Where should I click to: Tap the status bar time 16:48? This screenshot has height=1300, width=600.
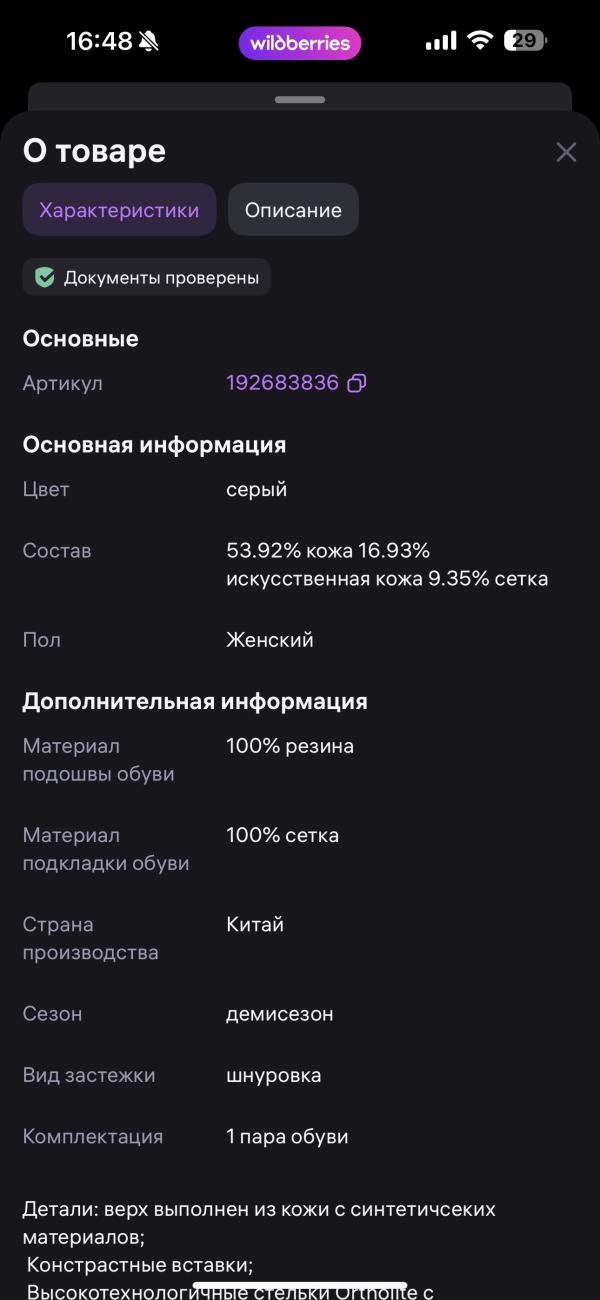point(99,42)
